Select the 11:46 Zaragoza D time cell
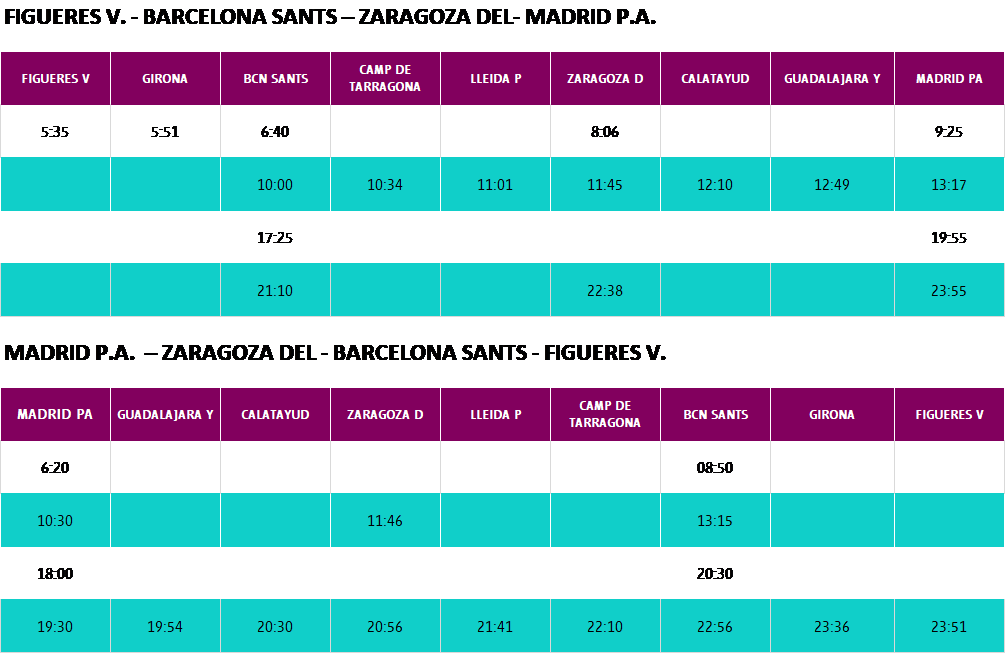 click(x=385, y=521)
